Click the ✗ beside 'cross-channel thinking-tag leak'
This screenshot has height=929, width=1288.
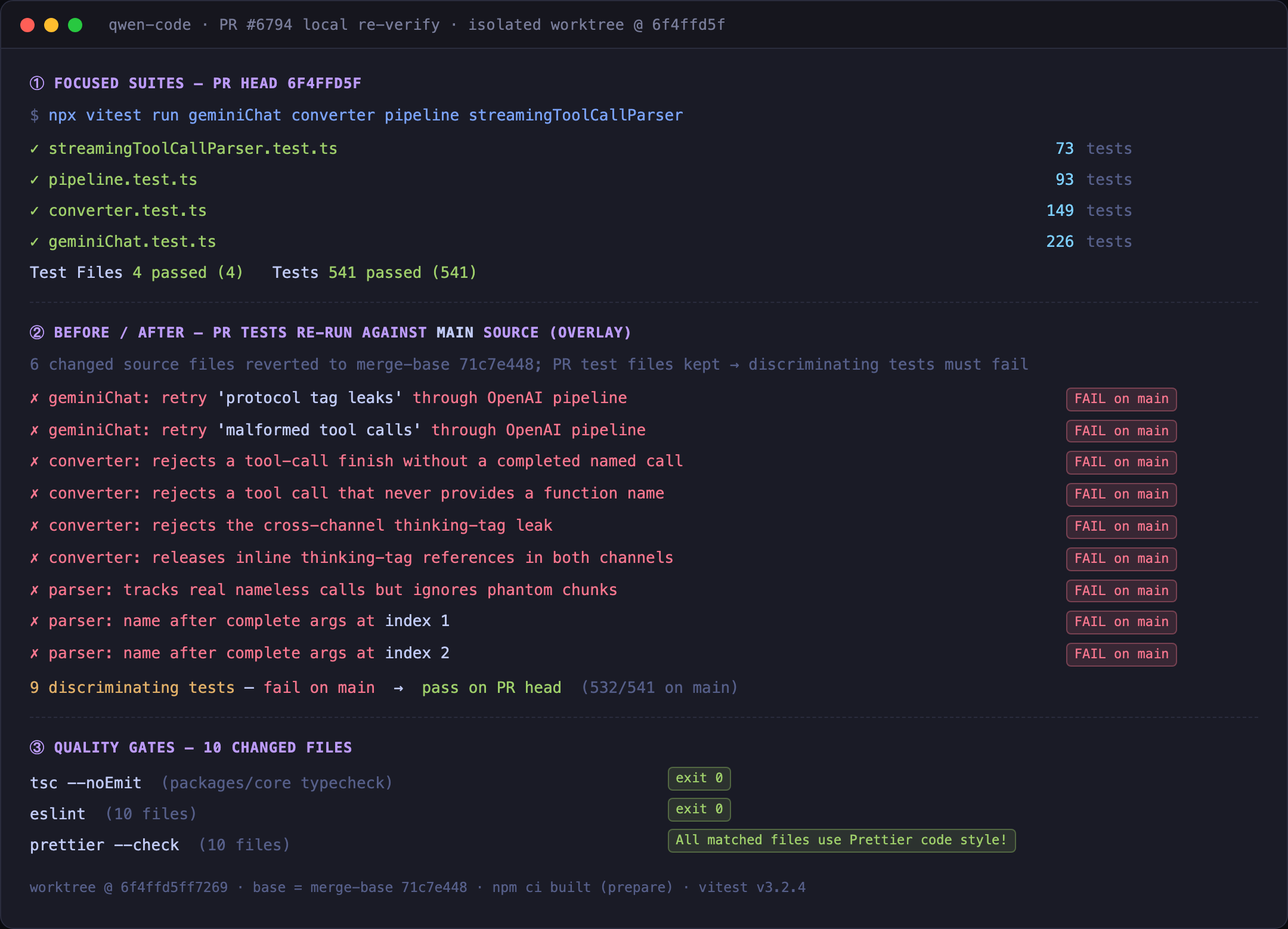(35, 525)
